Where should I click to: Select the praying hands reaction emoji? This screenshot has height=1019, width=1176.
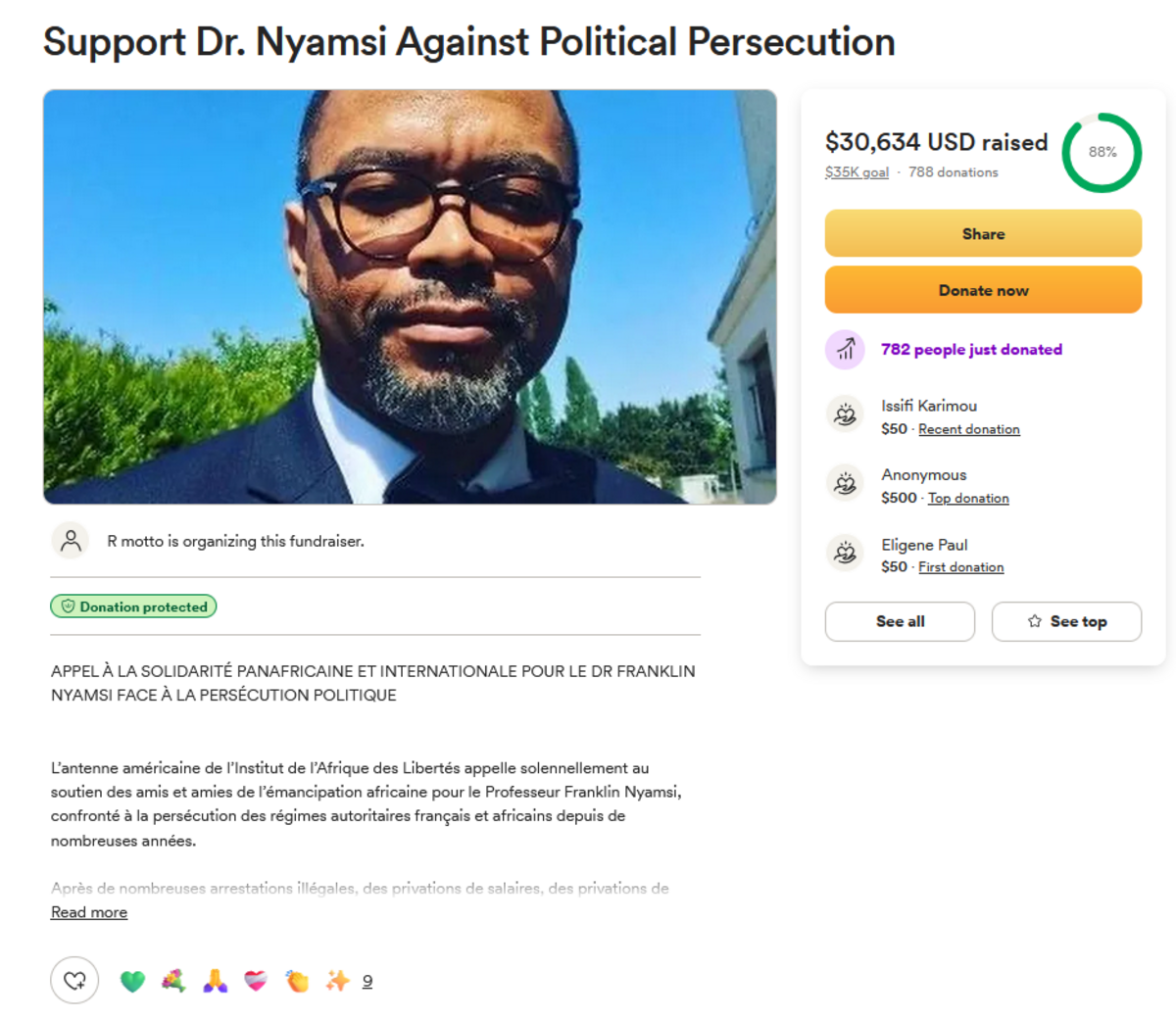215,981
